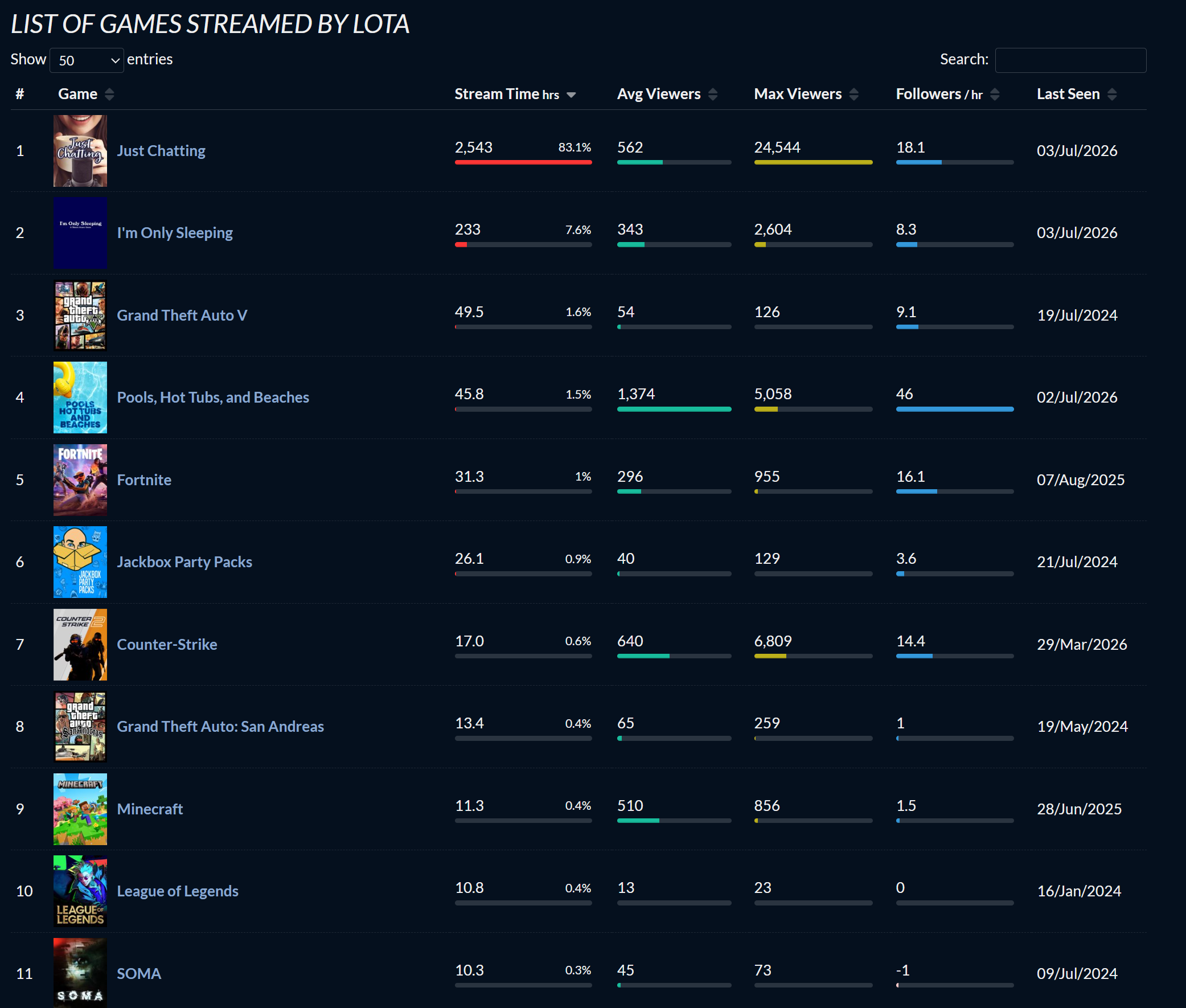Click the GTA San Andreas cover thumbnail
The image size is (1186, 1008).
80,727
